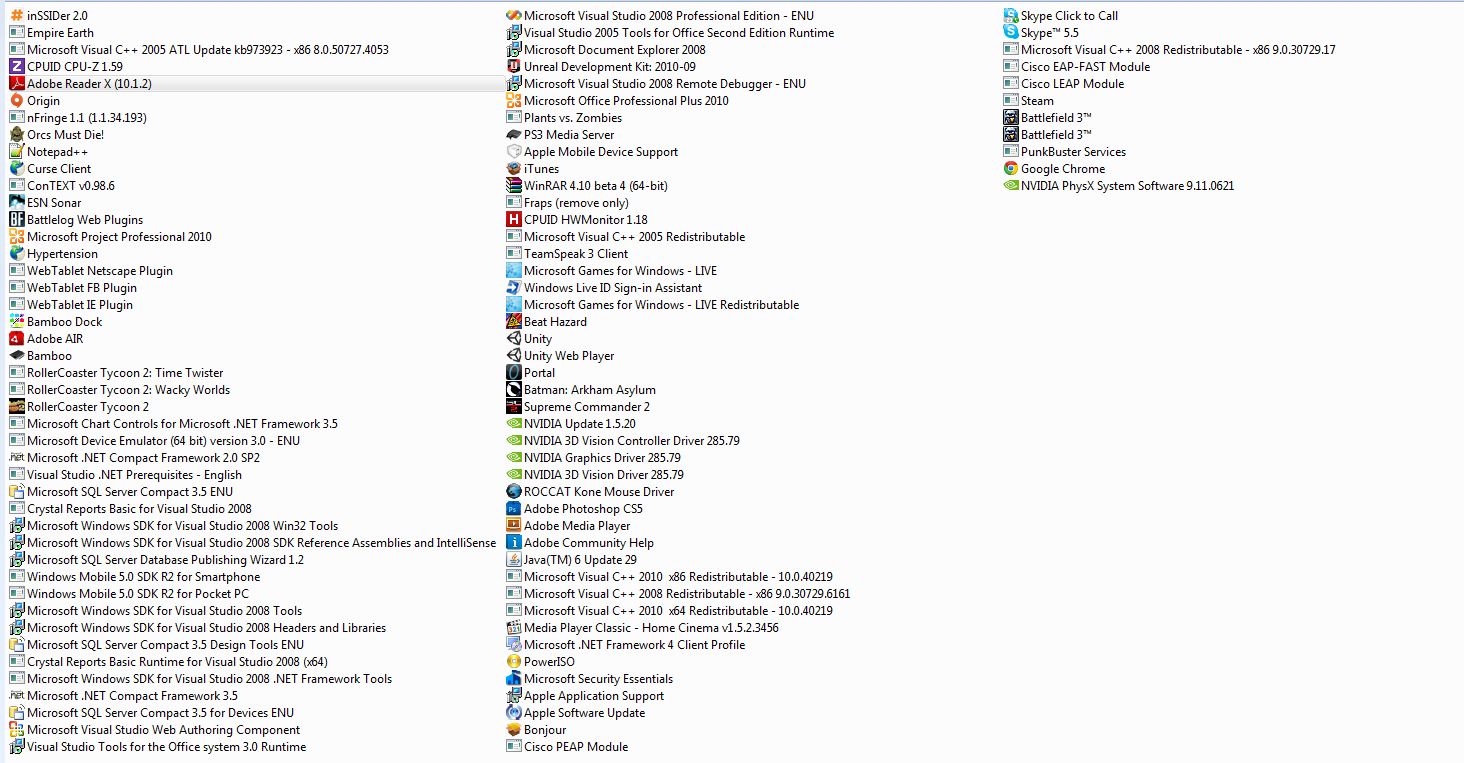Viewport: 1464px width, 763px height.
Task: Click the Adobe AIR icon
Action: click(17, 339)
